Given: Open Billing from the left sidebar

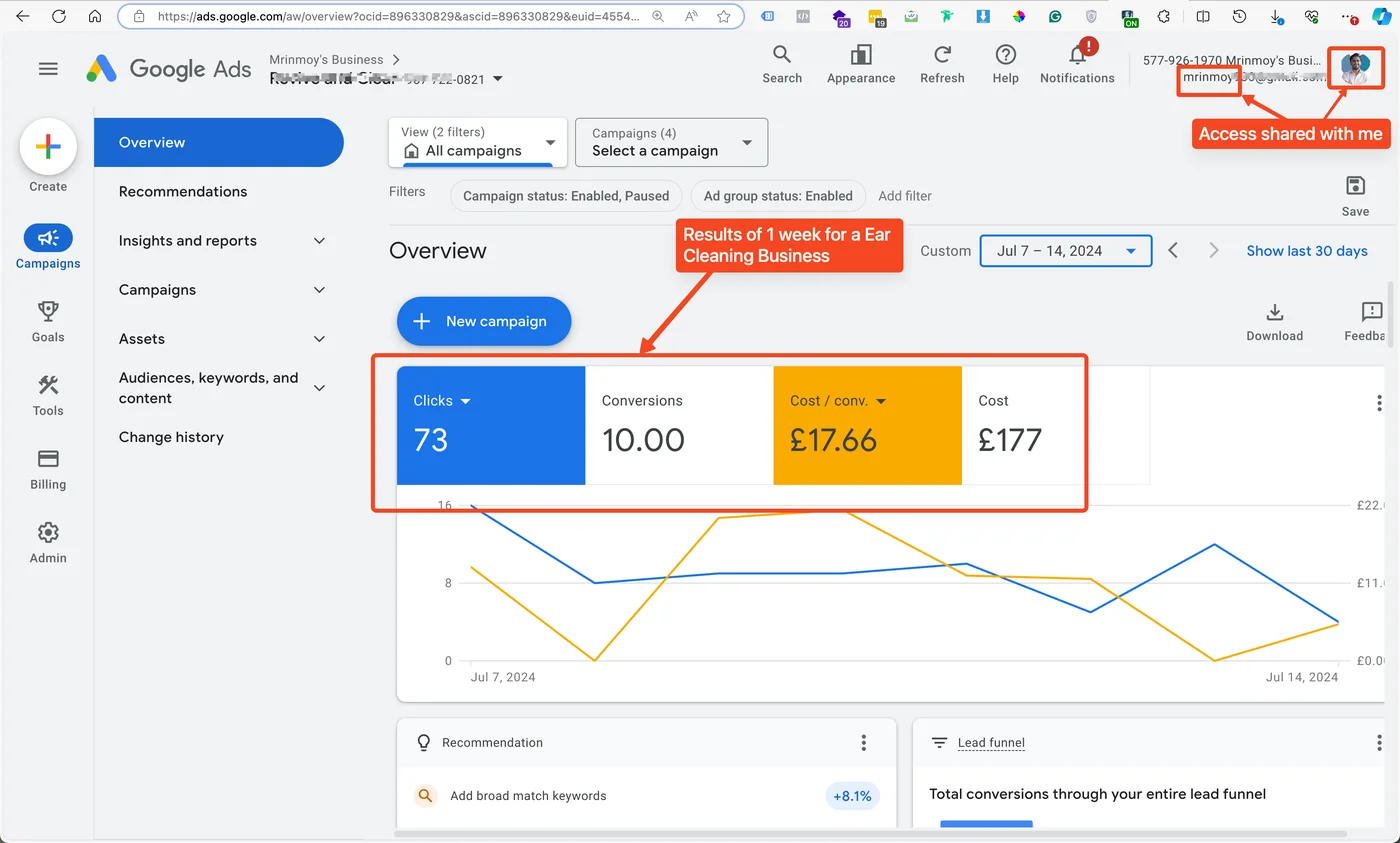Looking at the screenshot, I should click(x=47, y=469).
